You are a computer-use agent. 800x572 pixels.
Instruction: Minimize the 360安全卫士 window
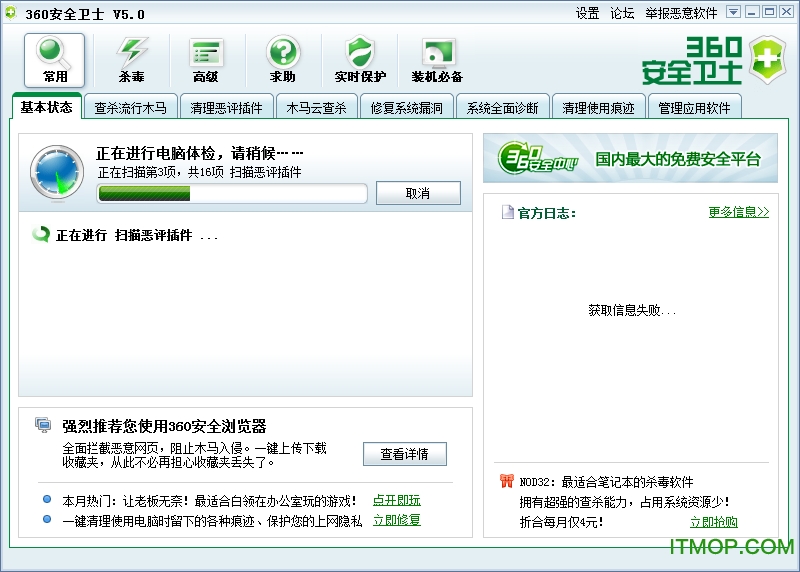(752, 12)
